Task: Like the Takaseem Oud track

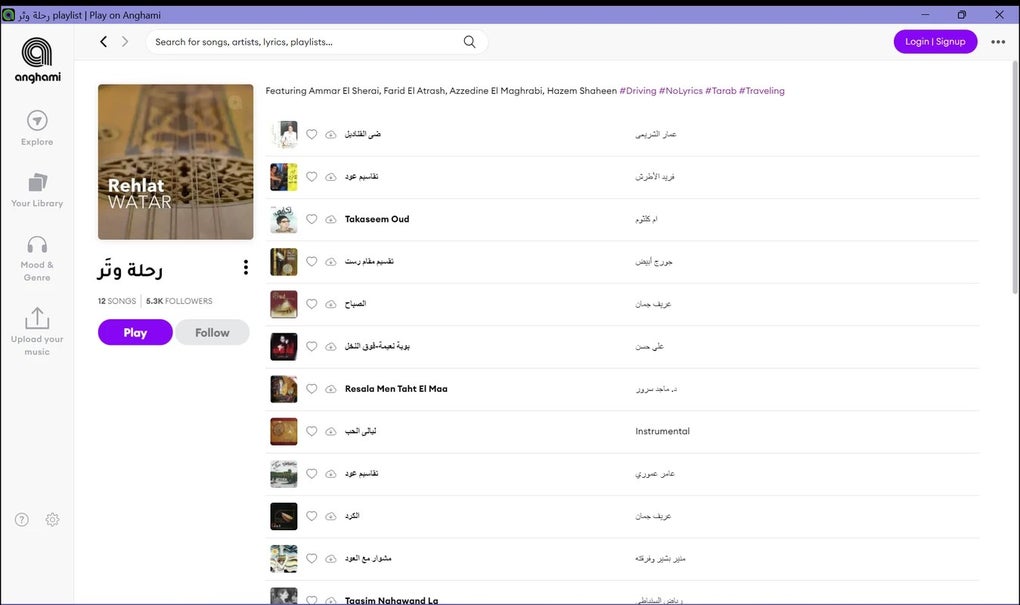Action: click(x=311, y=219)
